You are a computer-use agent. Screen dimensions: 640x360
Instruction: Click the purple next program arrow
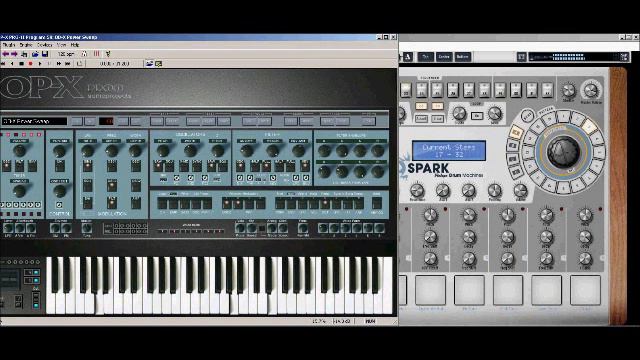pyautogui.click(x=14, y=54)
